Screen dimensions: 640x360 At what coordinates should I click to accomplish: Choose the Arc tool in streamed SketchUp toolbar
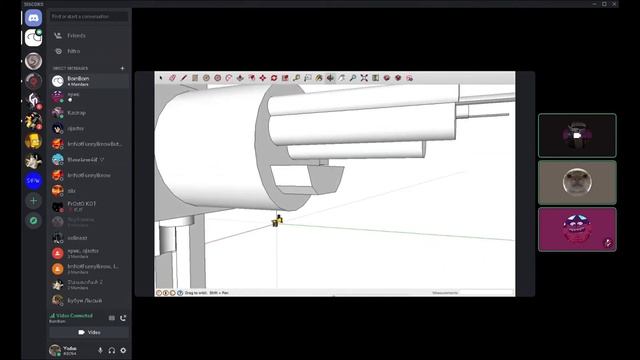click(x=229, y=78)
